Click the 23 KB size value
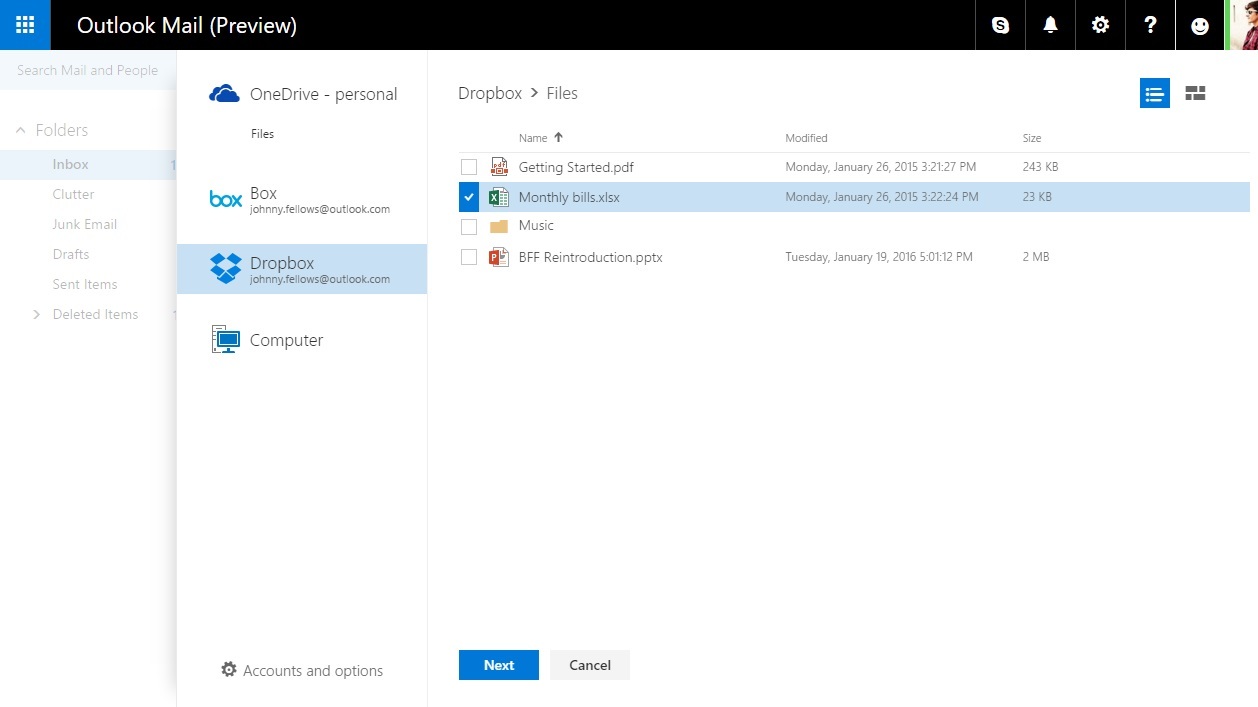The width and height of the screenshot is (1258, 707). [x=1037, y=197]
